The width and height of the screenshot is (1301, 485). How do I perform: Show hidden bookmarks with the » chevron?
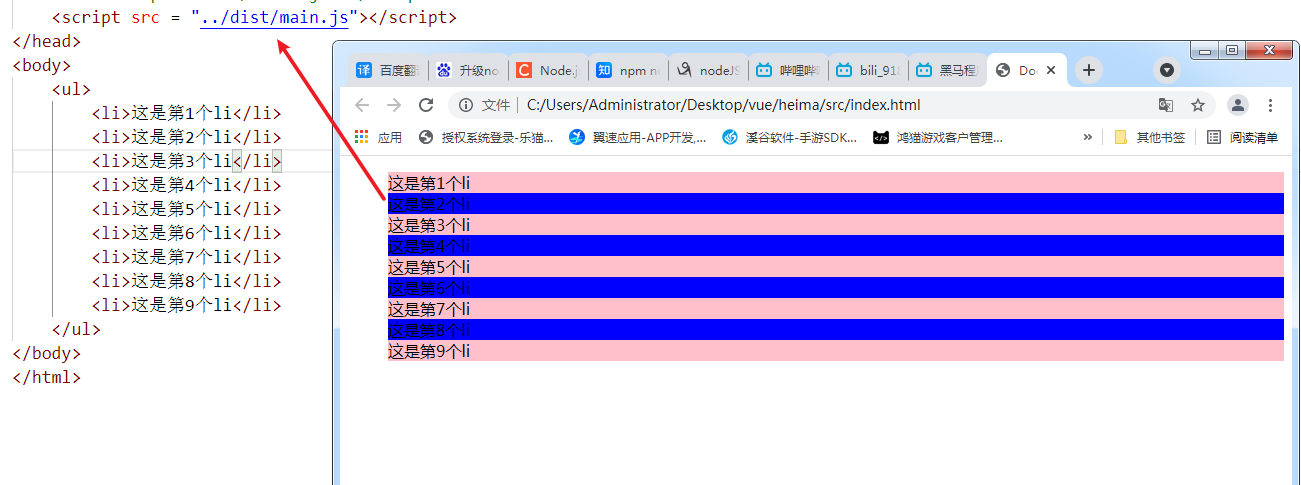(1088, 137)
